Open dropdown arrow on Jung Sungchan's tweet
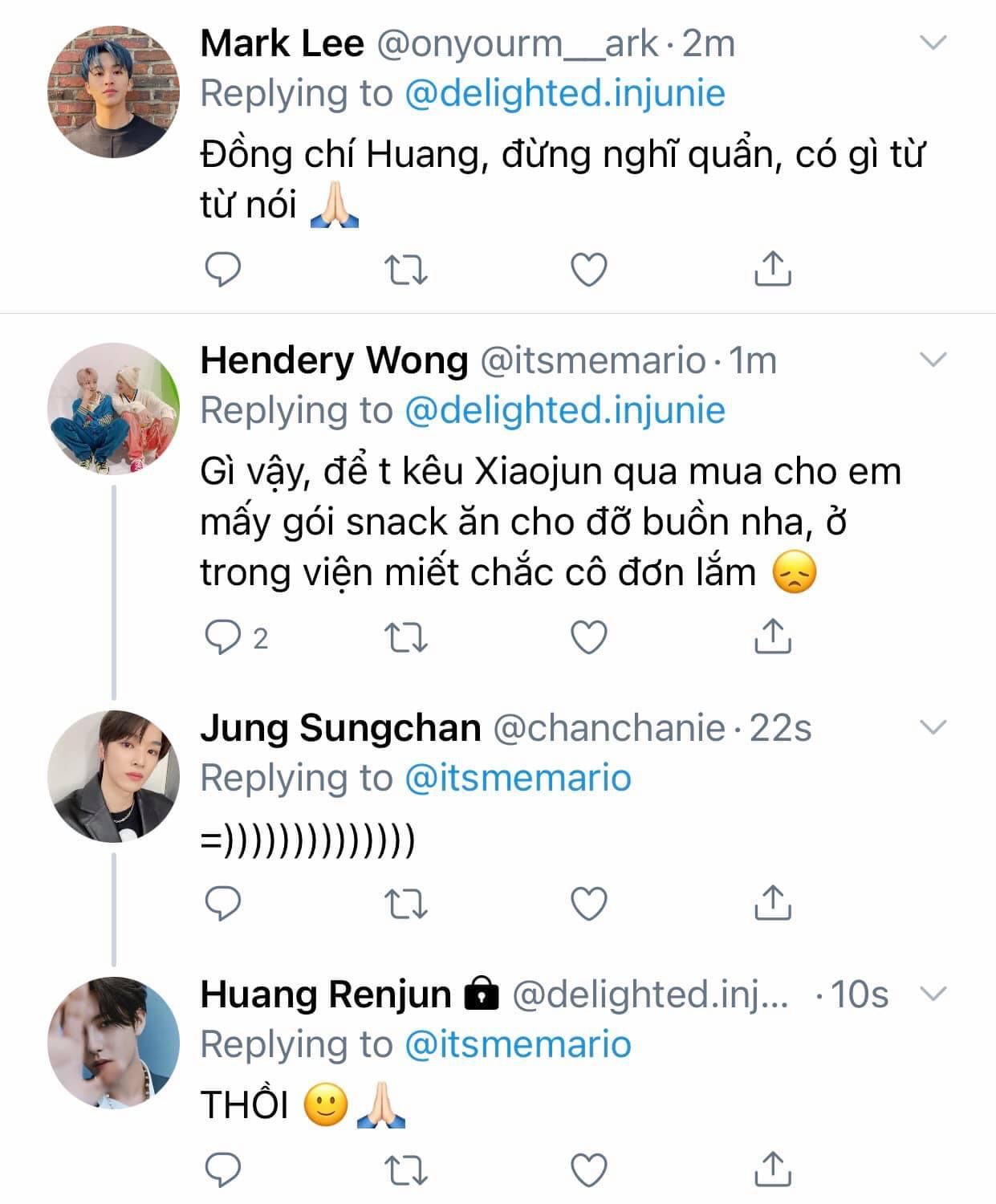The image size is (996, 1204). pyautogui.click(x=933, y=727)
